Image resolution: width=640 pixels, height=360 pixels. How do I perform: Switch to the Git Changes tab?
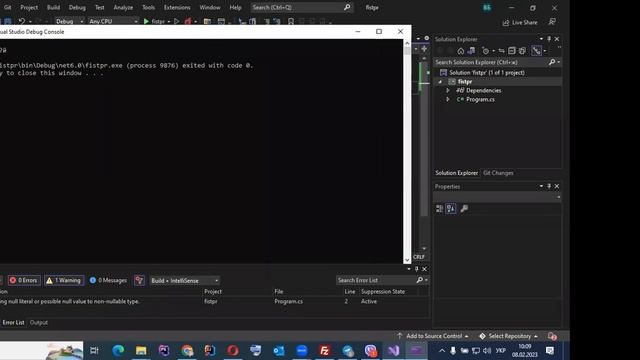click(498, 173)
